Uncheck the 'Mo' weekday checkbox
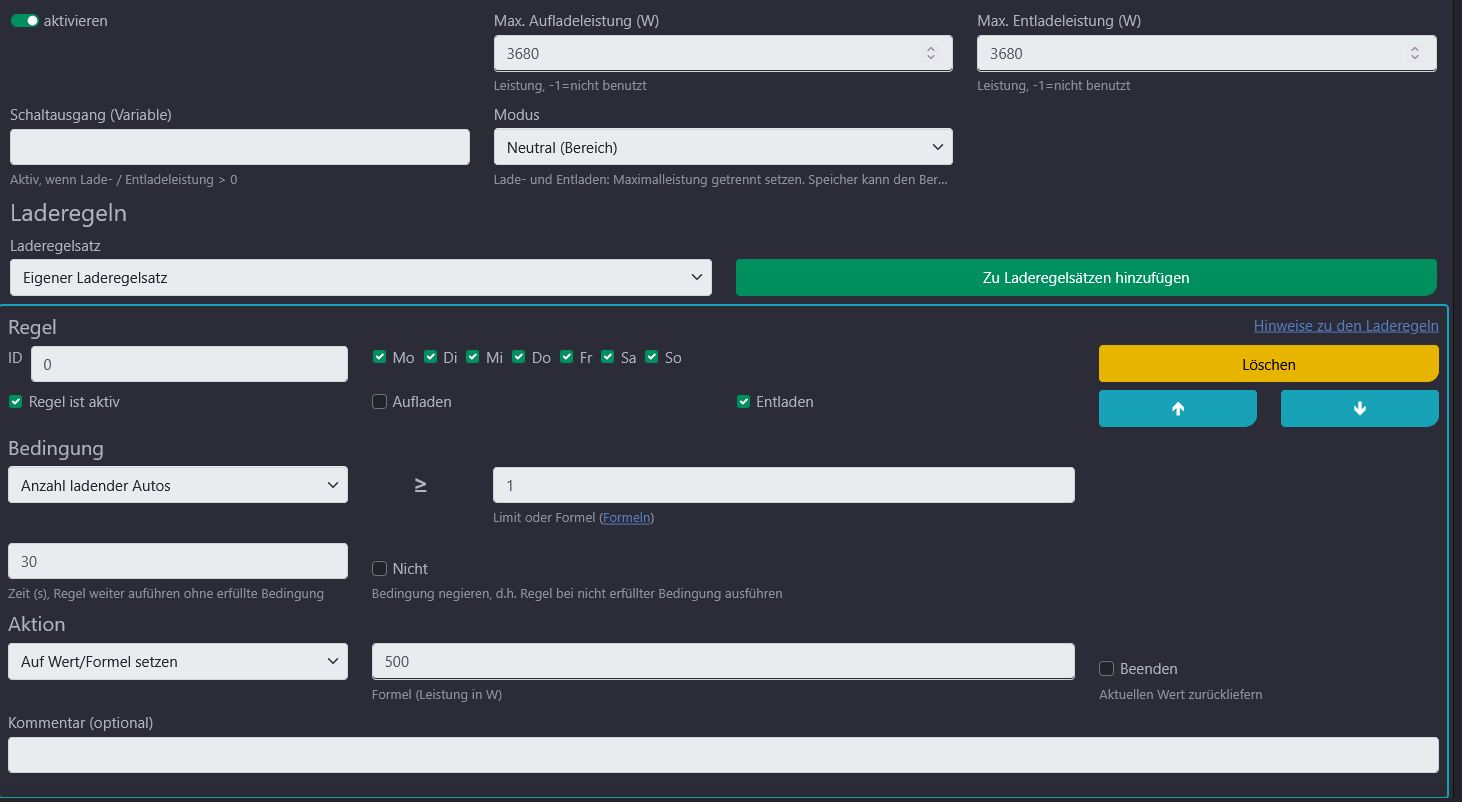This screenshot has height=802, width=1462. coord(380,357)
